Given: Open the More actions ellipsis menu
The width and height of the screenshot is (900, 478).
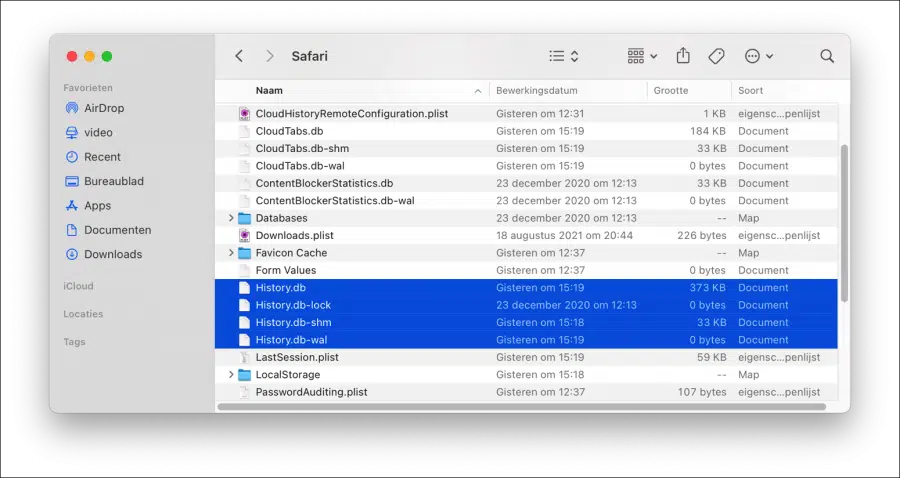Looking at the screenshot, I should 758,56.
